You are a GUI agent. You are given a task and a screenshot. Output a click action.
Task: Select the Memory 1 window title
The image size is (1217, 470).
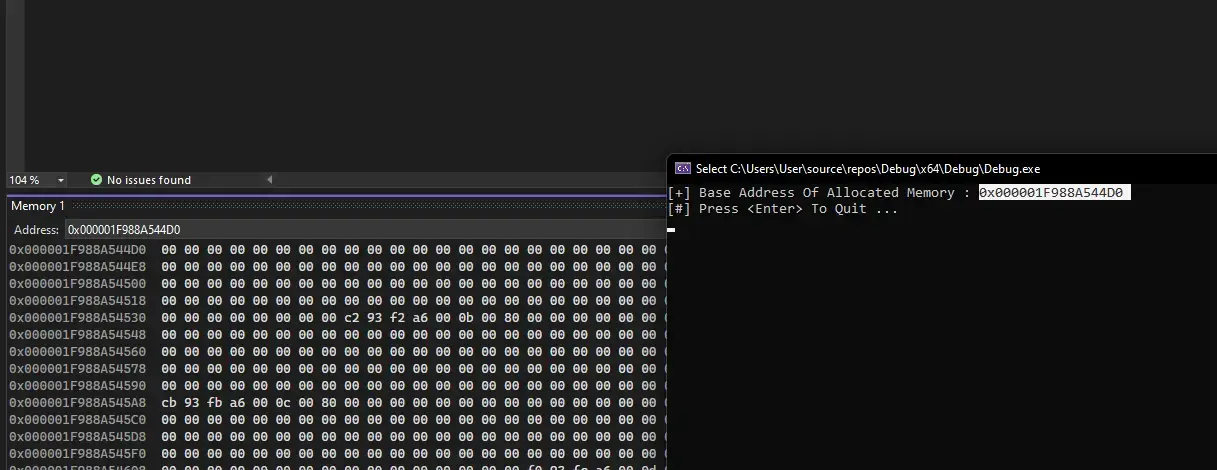click(38, 206)
